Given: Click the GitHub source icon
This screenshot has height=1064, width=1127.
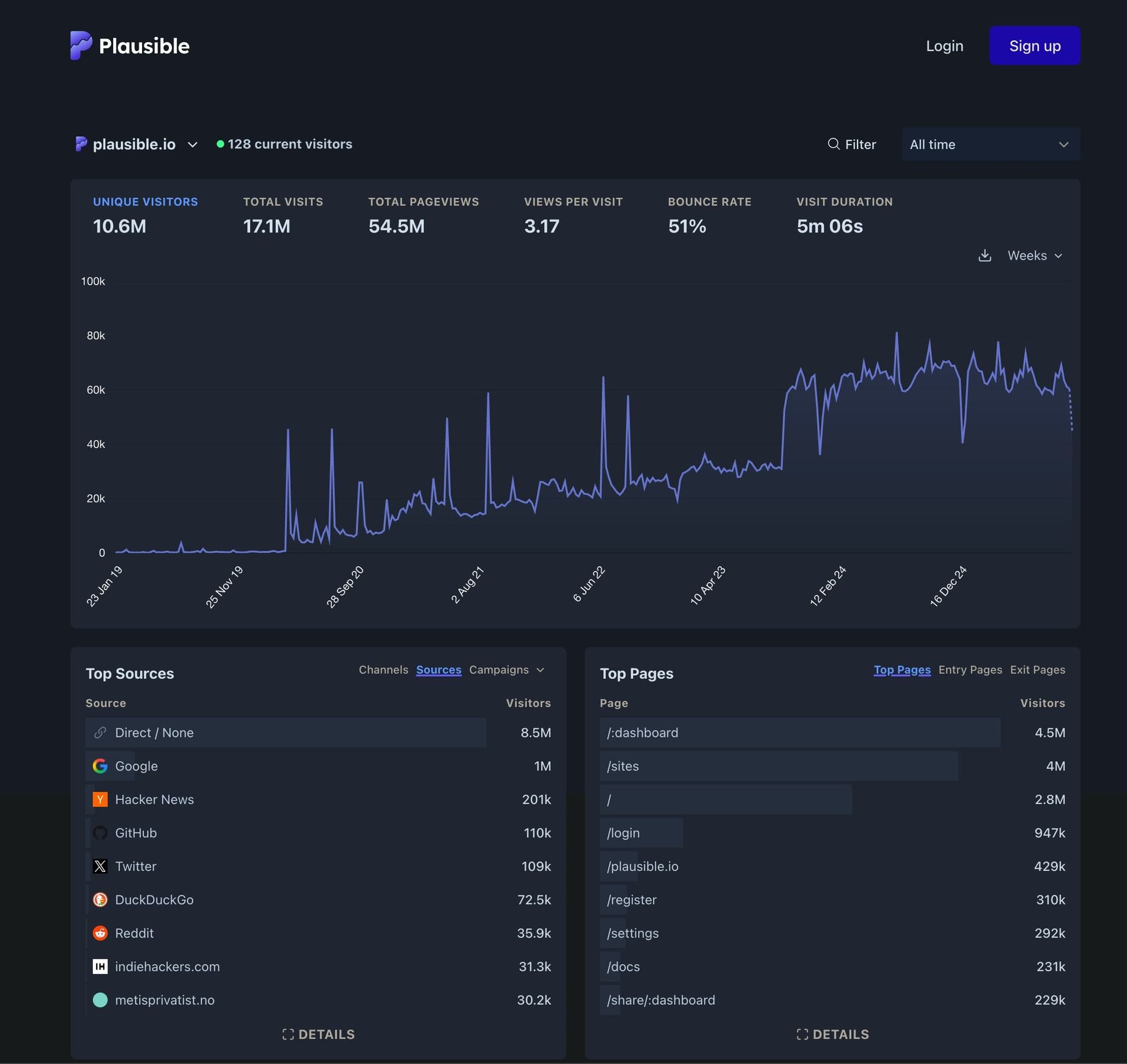Looking at the screenshot, I should coord(100,833).
